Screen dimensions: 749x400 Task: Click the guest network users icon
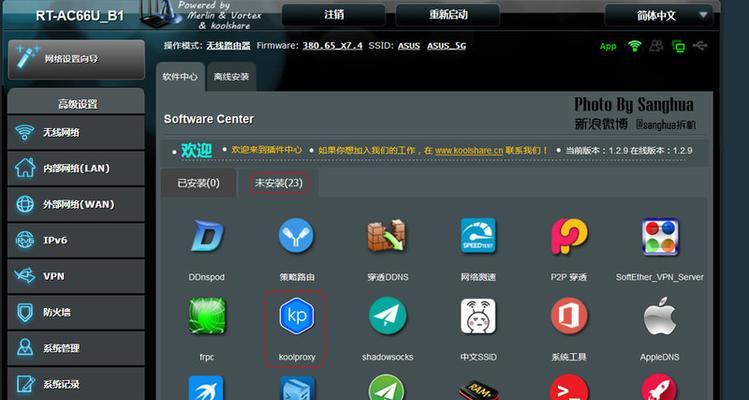tap(656, 46)
